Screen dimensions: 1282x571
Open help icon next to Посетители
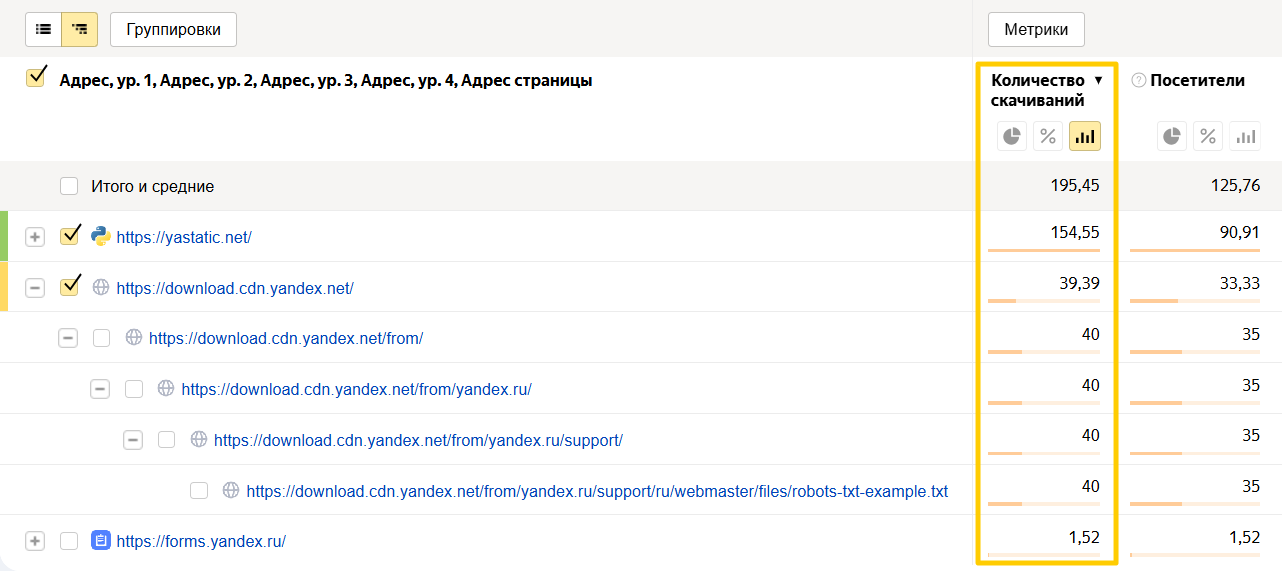[1138, 81]
